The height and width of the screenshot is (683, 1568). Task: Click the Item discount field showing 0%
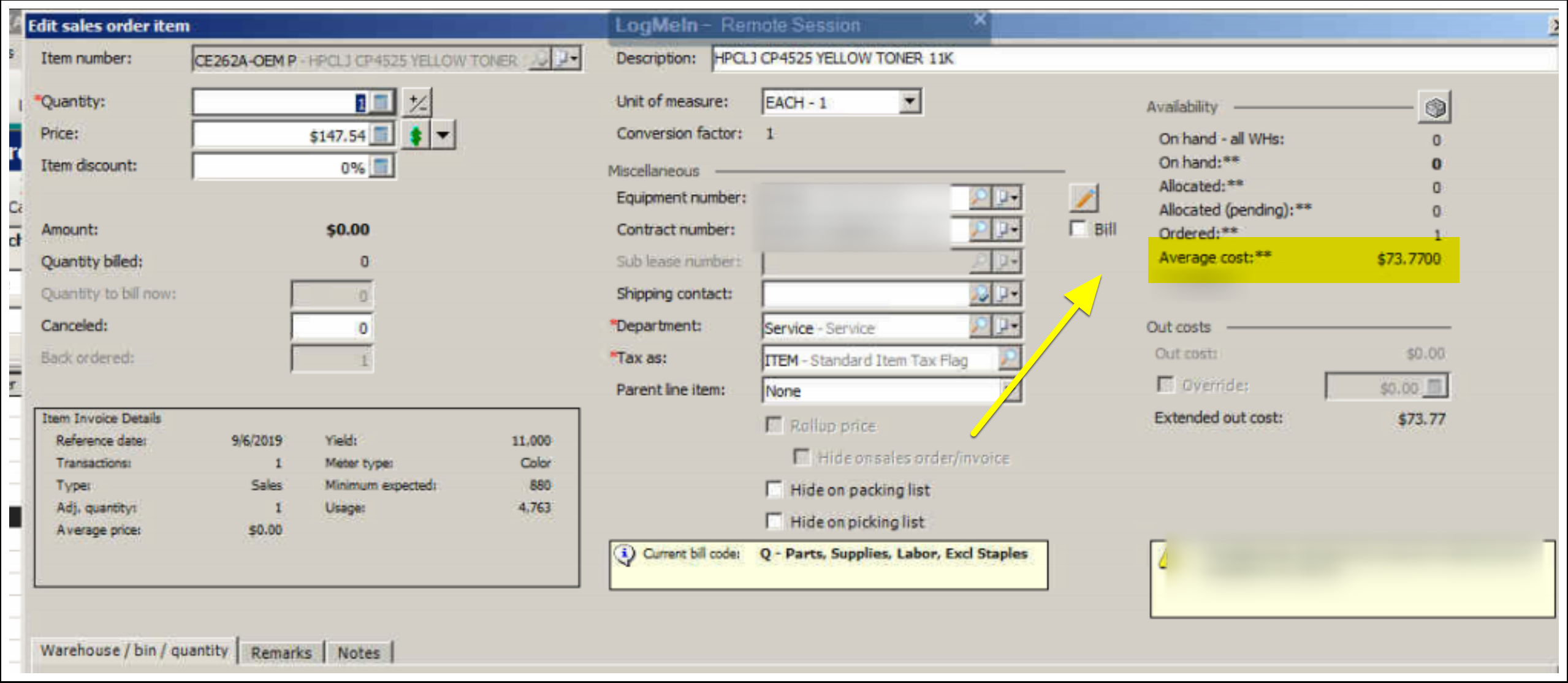point(282,167)
